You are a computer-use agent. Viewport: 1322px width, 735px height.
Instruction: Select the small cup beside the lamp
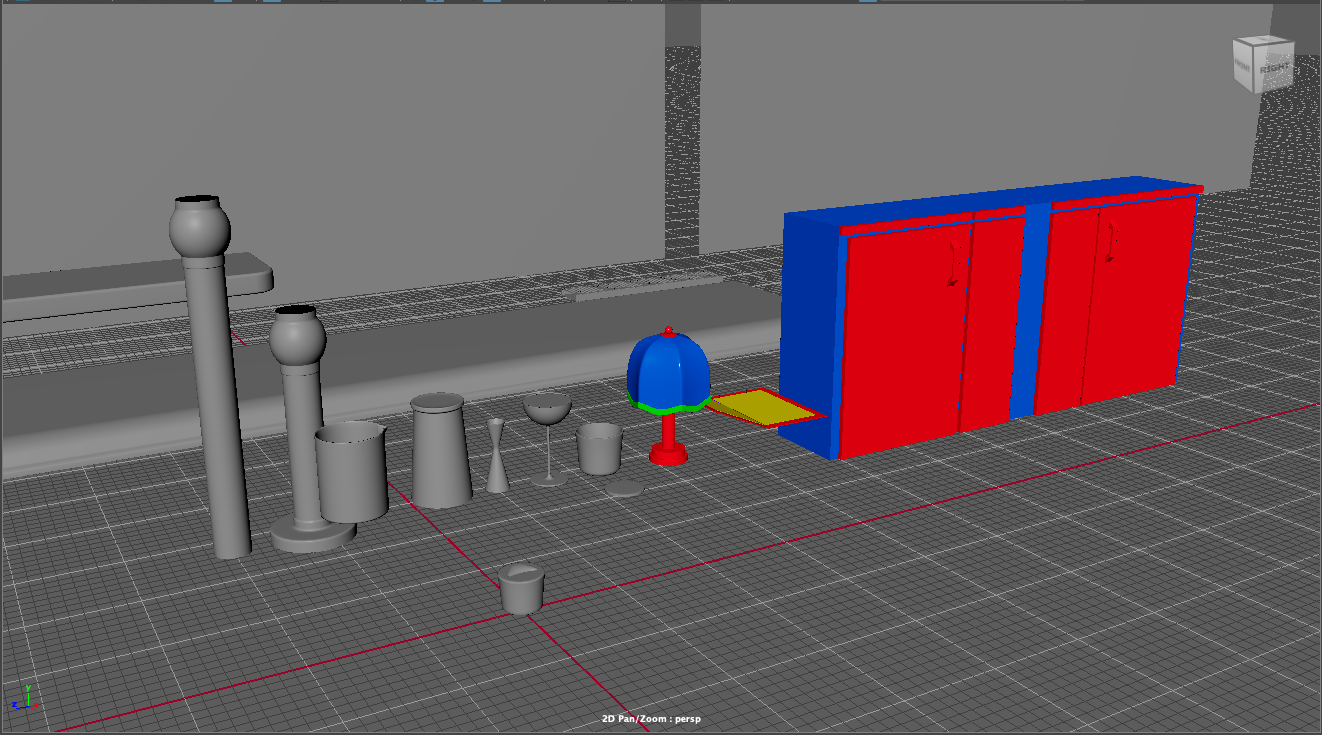(x=599, y=448)
